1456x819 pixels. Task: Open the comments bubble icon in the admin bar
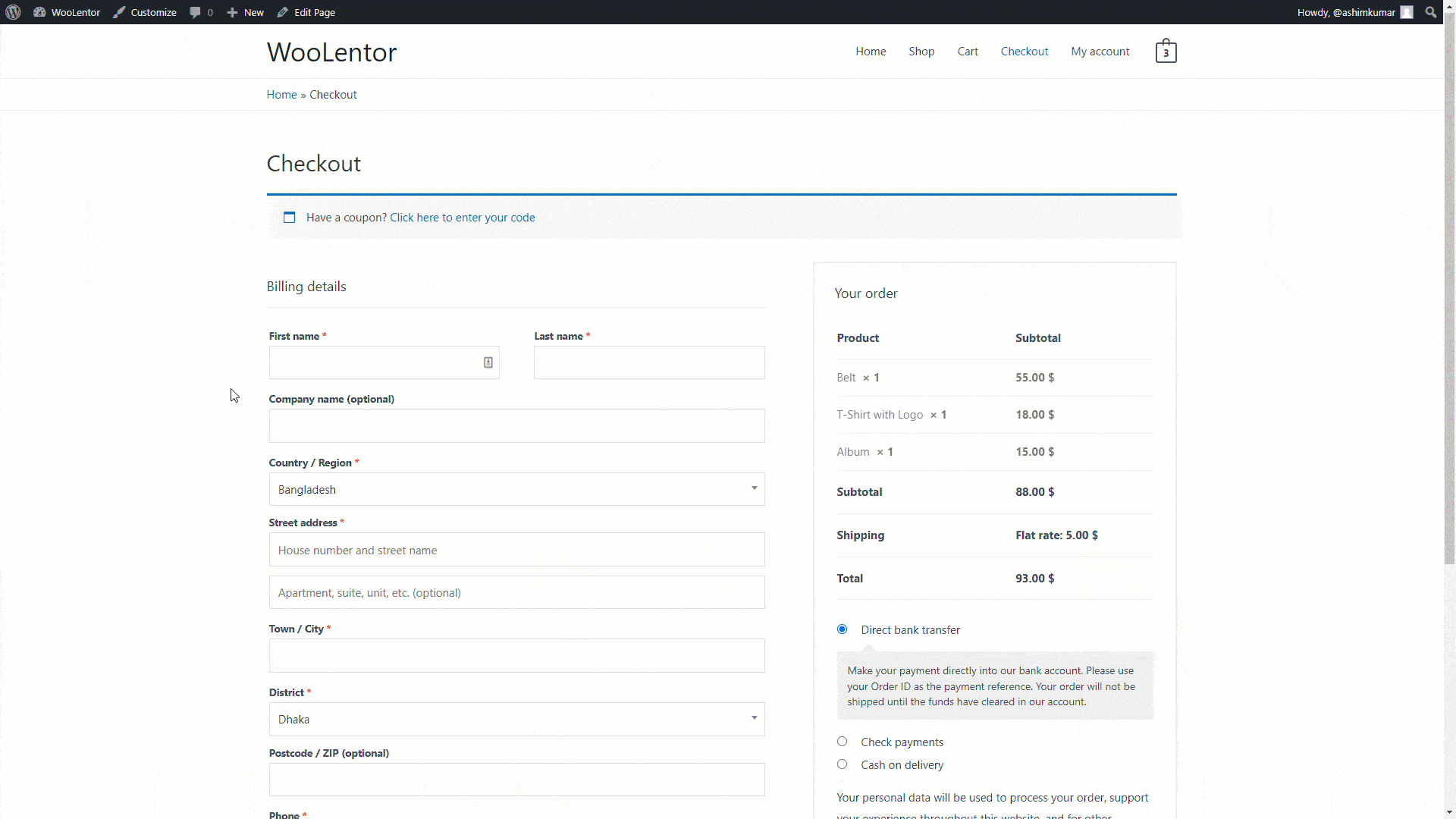click(x=196, y=12)
